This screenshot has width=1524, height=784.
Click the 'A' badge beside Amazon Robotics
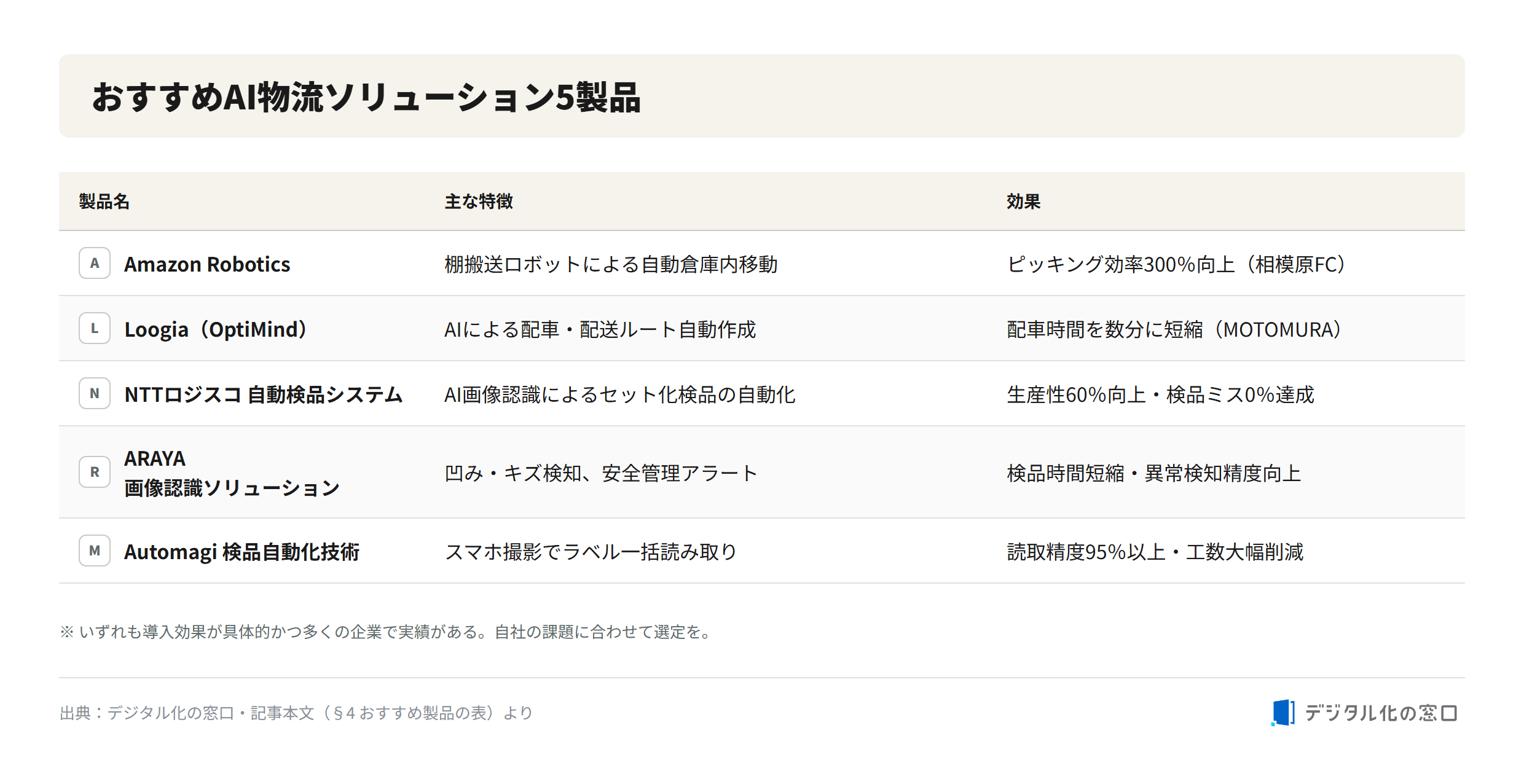(x=95, y=263)
